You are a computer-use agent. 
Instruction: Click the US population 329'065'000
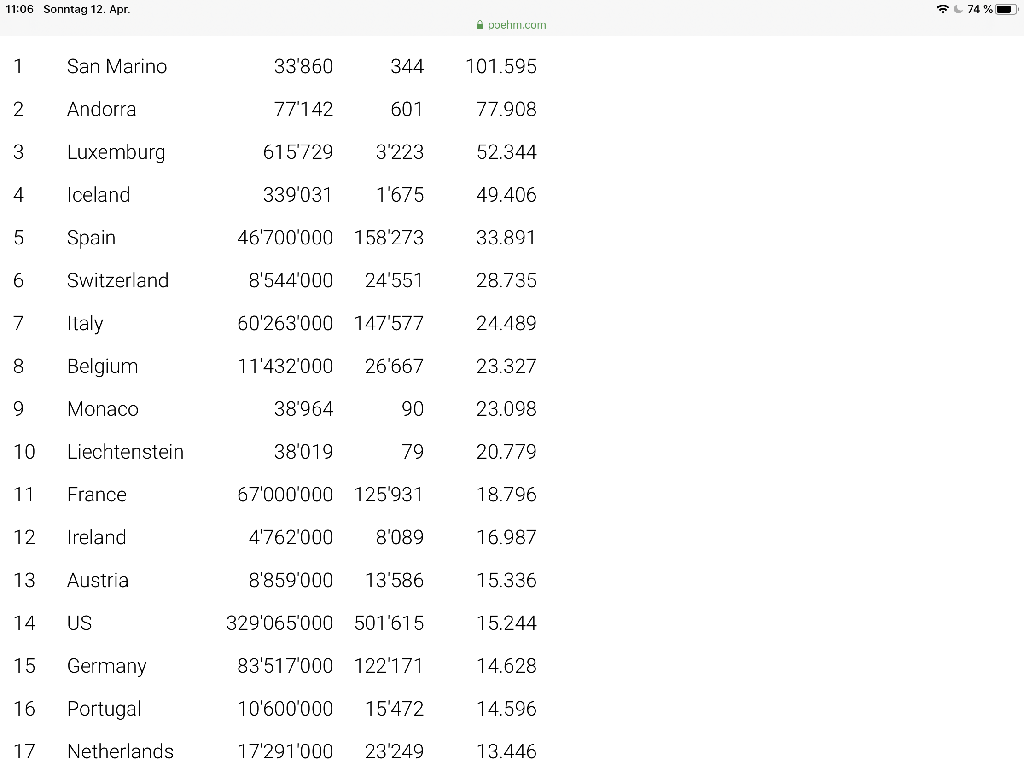pos(280,623)
